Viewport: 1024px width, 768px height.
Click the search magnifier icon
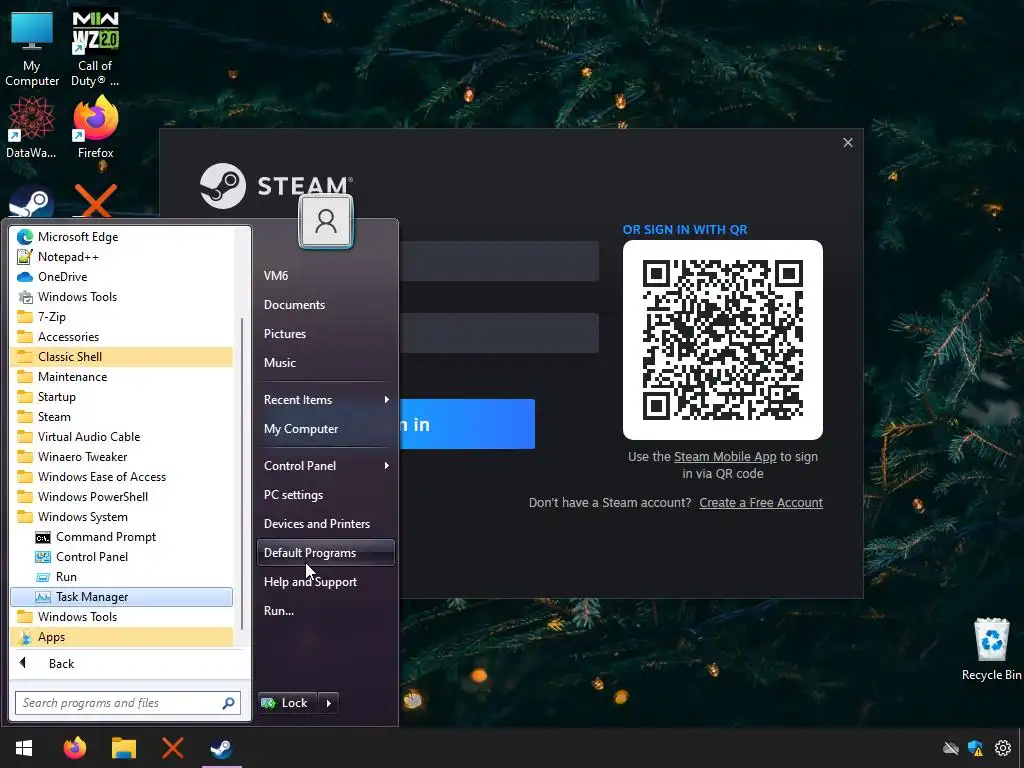(228, 703)
